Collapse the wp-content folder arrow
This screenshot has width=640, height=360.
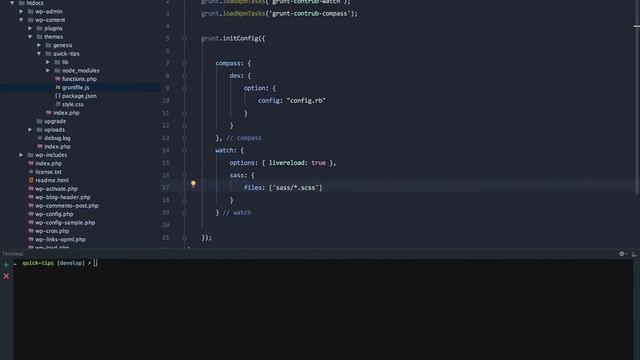coord(21,20)
